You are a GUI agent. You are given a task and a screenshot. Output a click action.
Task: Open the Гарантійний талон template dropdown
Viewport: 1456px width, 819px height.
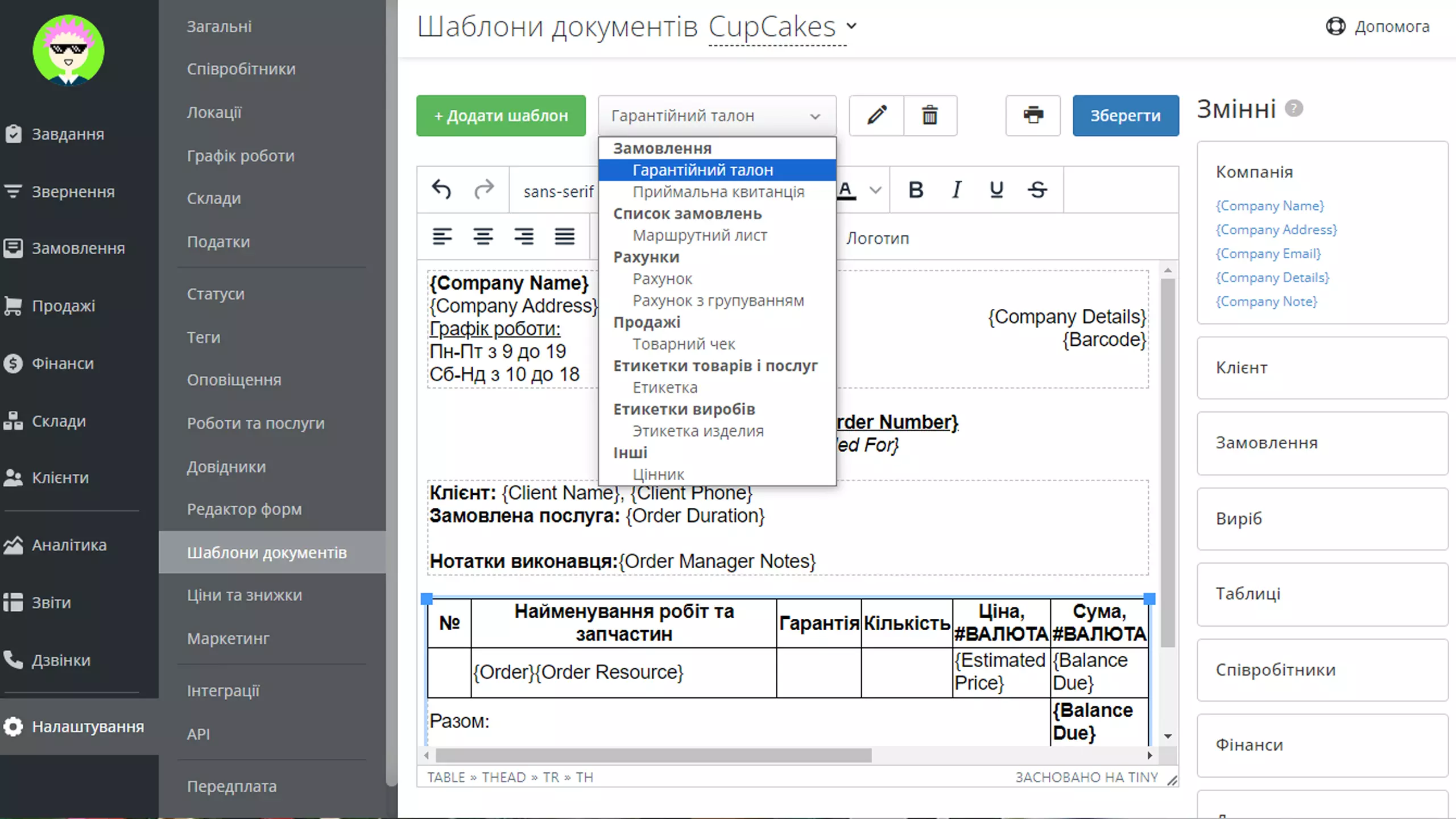tap(717, 115)
